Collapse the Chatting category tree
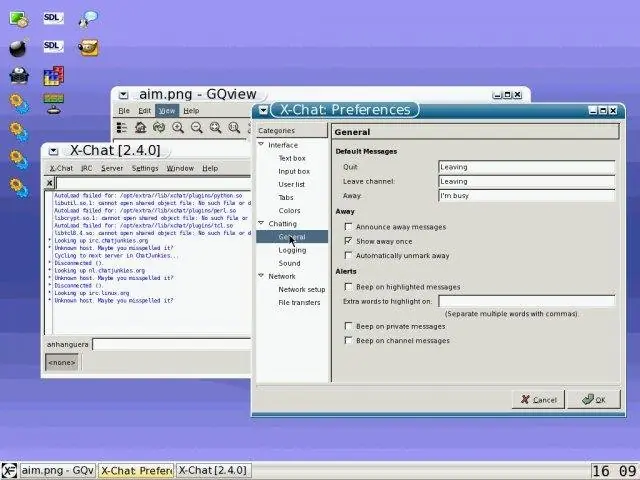Image resolution: width=640 pixels, height=480 pixels. click(x=261, y=223)
